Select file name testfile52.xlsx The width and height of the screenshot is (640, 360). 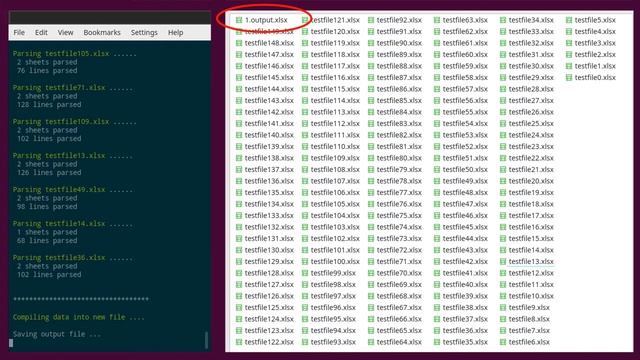click(x=465, y=146)
